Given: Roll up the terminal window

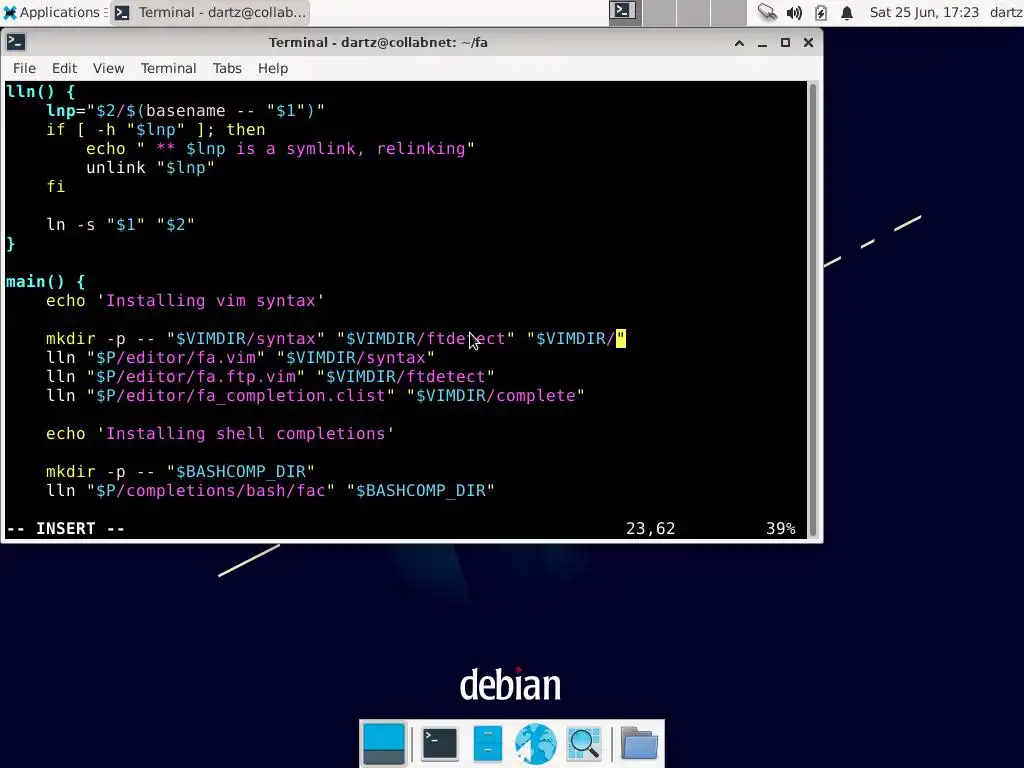Looking at the screenshot, I should pyautogui.click(x=739, y=42).
